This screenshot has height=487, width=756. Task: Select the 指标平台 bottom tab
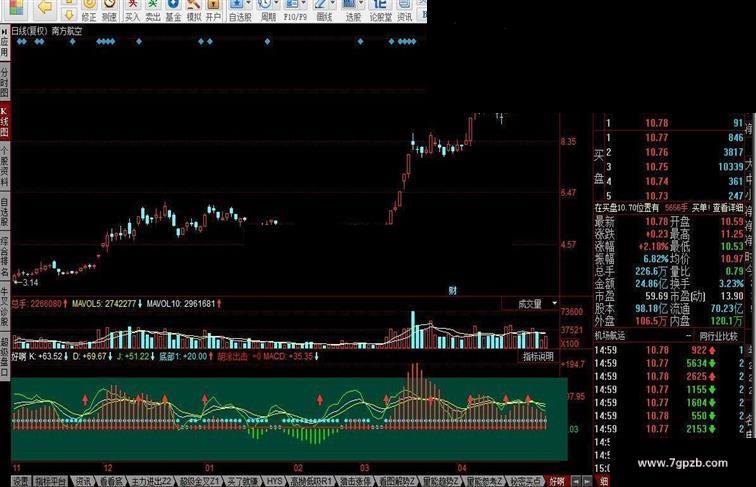tap(51, 481)
